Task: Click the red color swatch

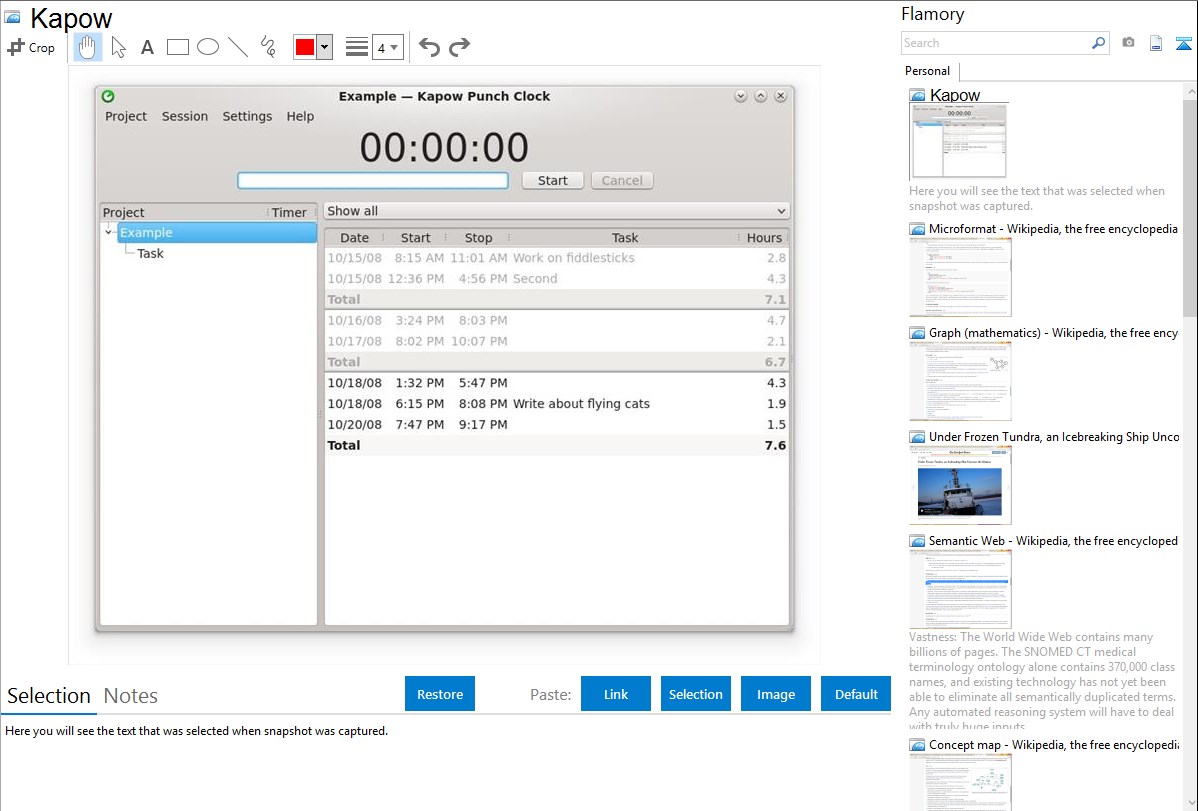Action: (305, 47)
